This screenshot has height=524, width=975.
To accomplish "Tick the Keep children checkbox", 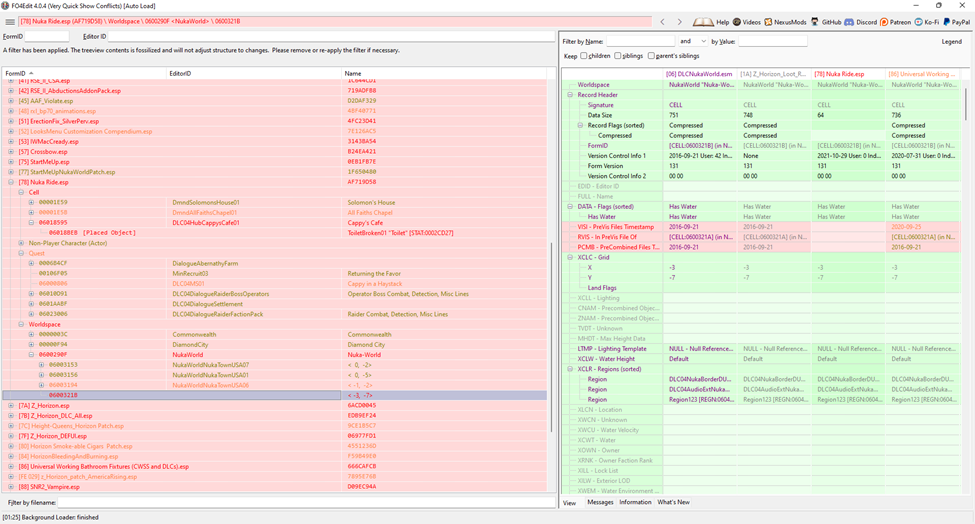I will click(584, 56).
